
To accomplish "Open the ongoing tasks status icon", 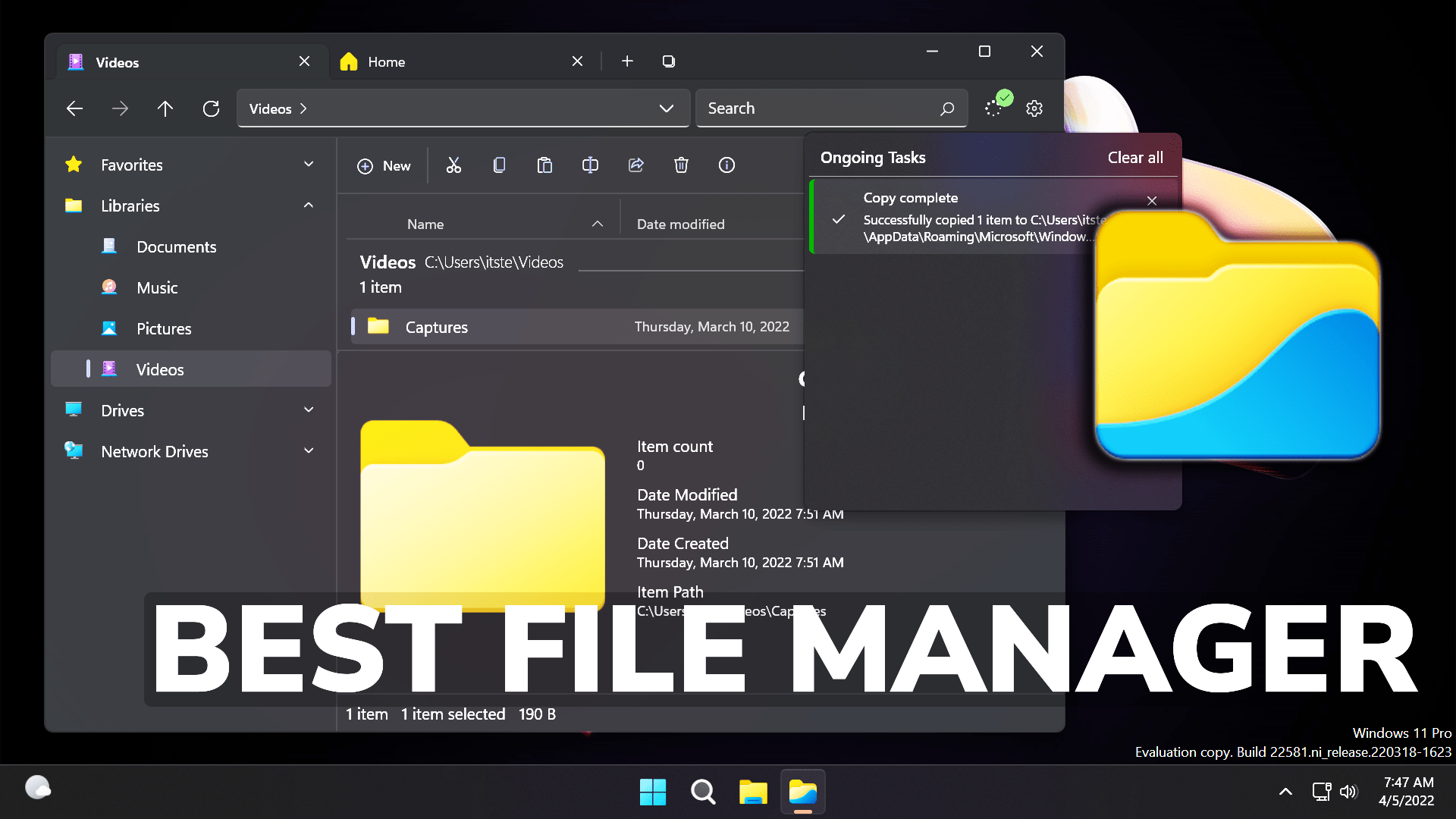I will pos(994,108).
